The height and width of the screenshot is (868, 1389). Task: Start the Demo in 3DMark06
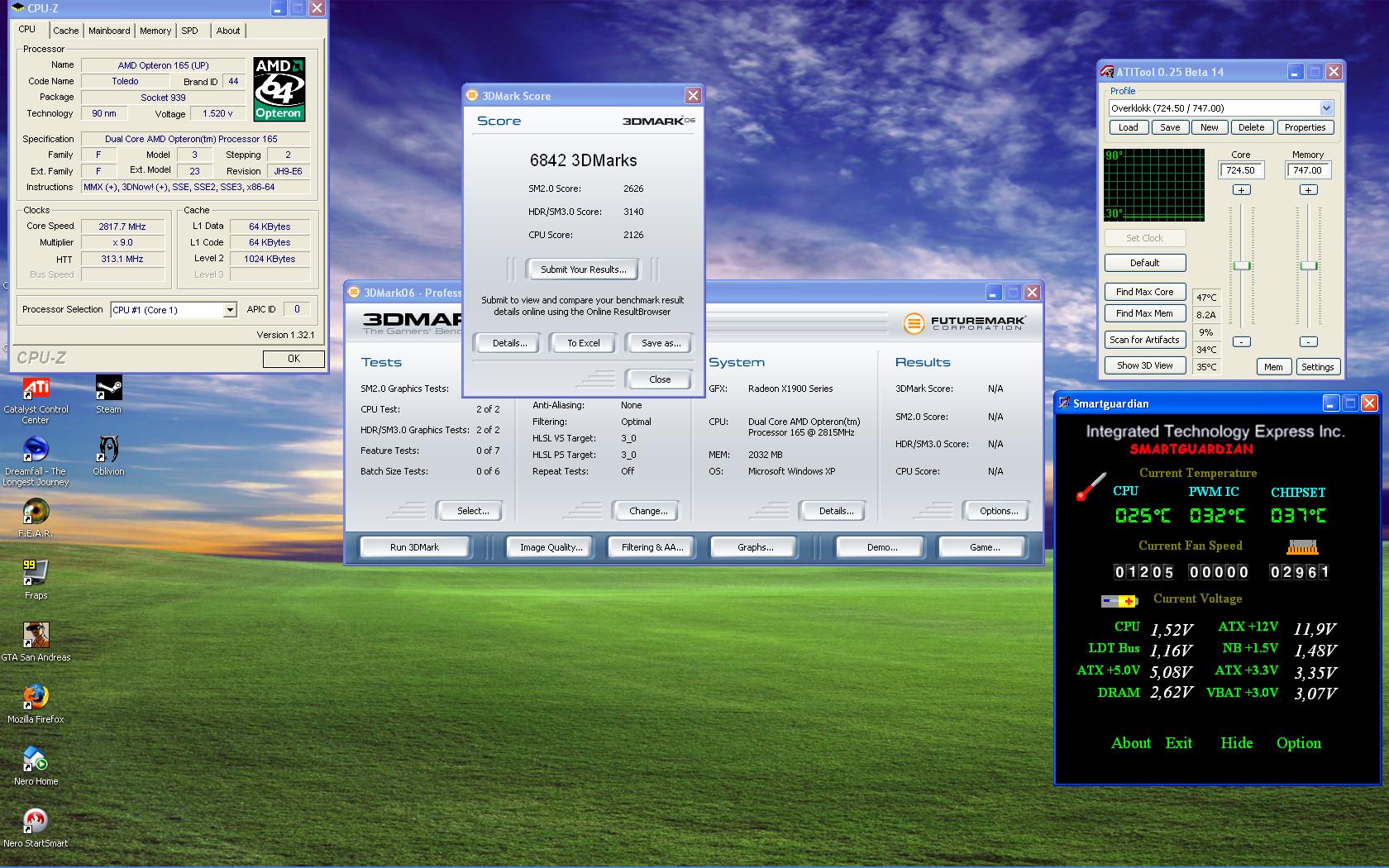tap(882, 547)
